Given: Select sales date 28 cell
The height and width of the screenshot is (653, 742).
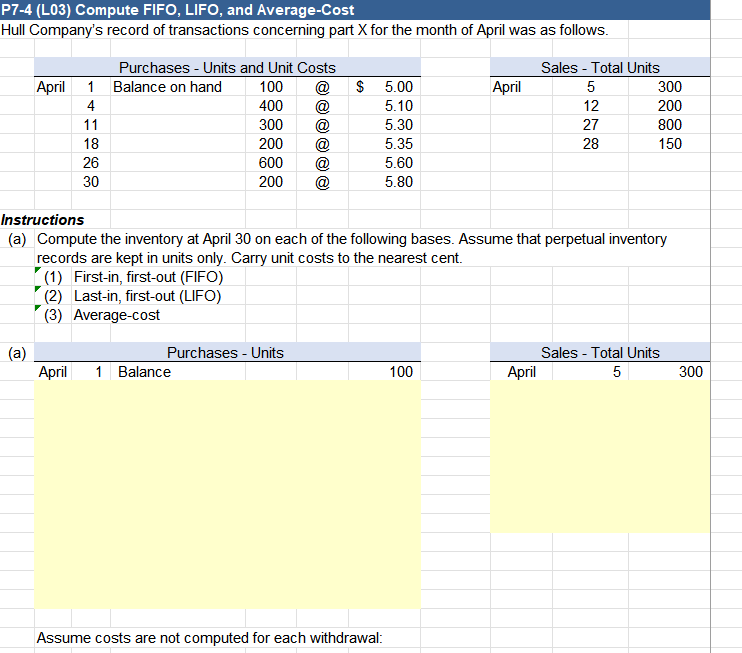Looking at the screenshot, I should [x=591, y=144].
